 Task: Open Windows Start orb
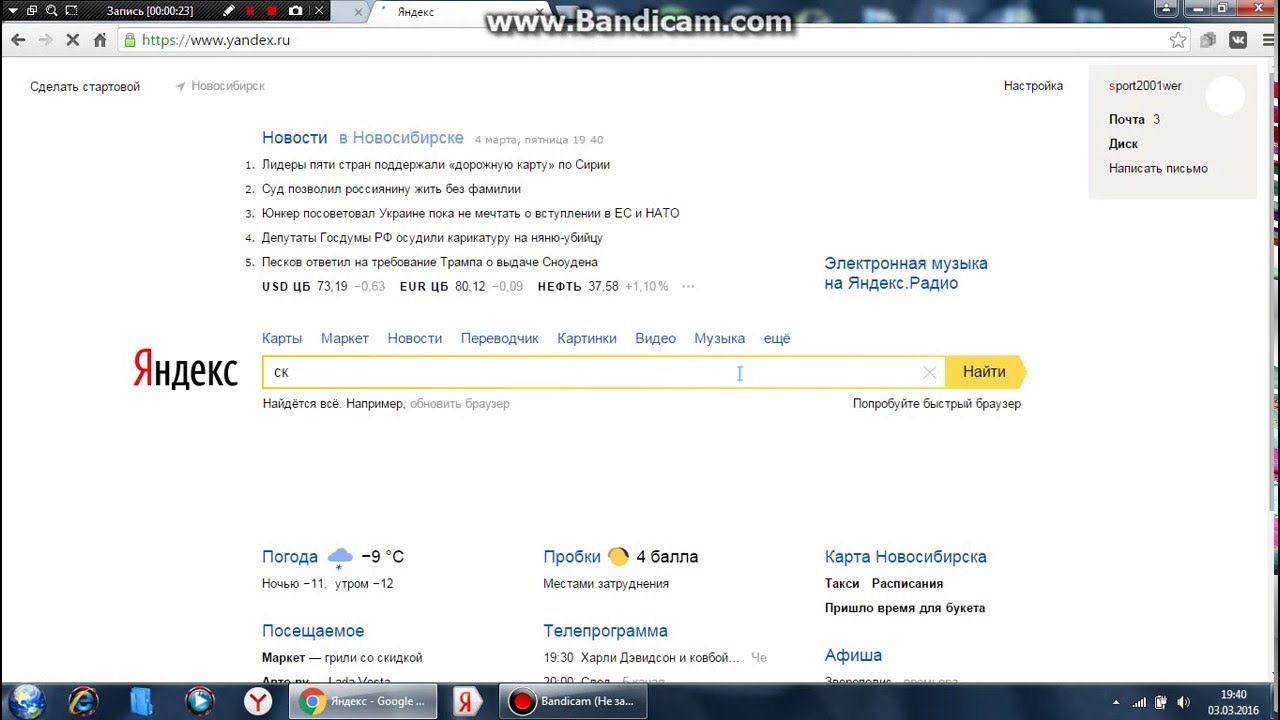[26, 701]
